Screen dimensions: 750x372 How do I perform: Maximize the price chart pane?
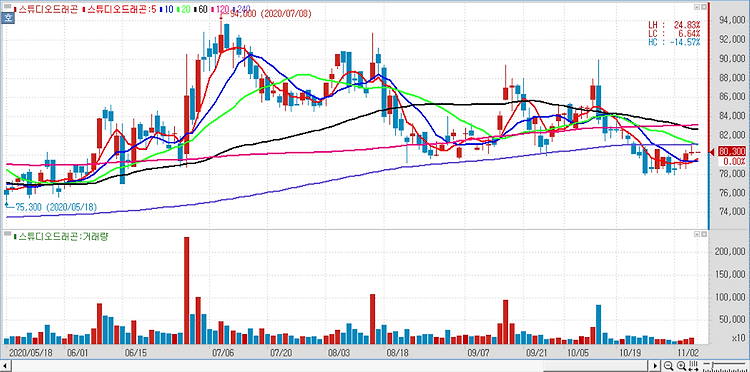[697, 7]
